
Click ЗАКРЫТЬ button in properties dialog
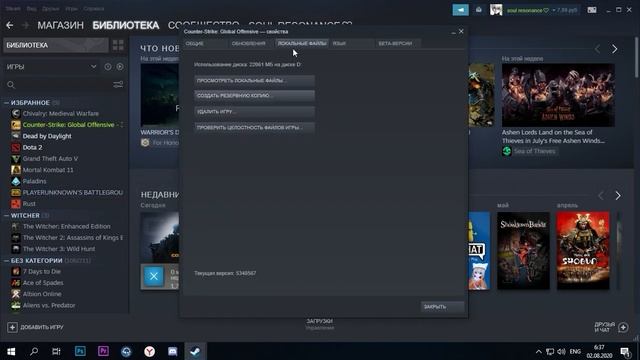click(x=442, y=307)
